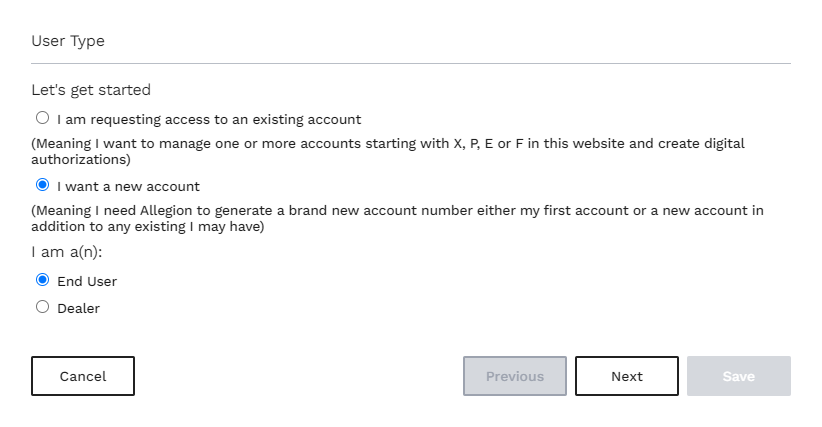822x427 pixels.
Task: Click the word "authorizations)" in the first explanation
Action: 81,160
